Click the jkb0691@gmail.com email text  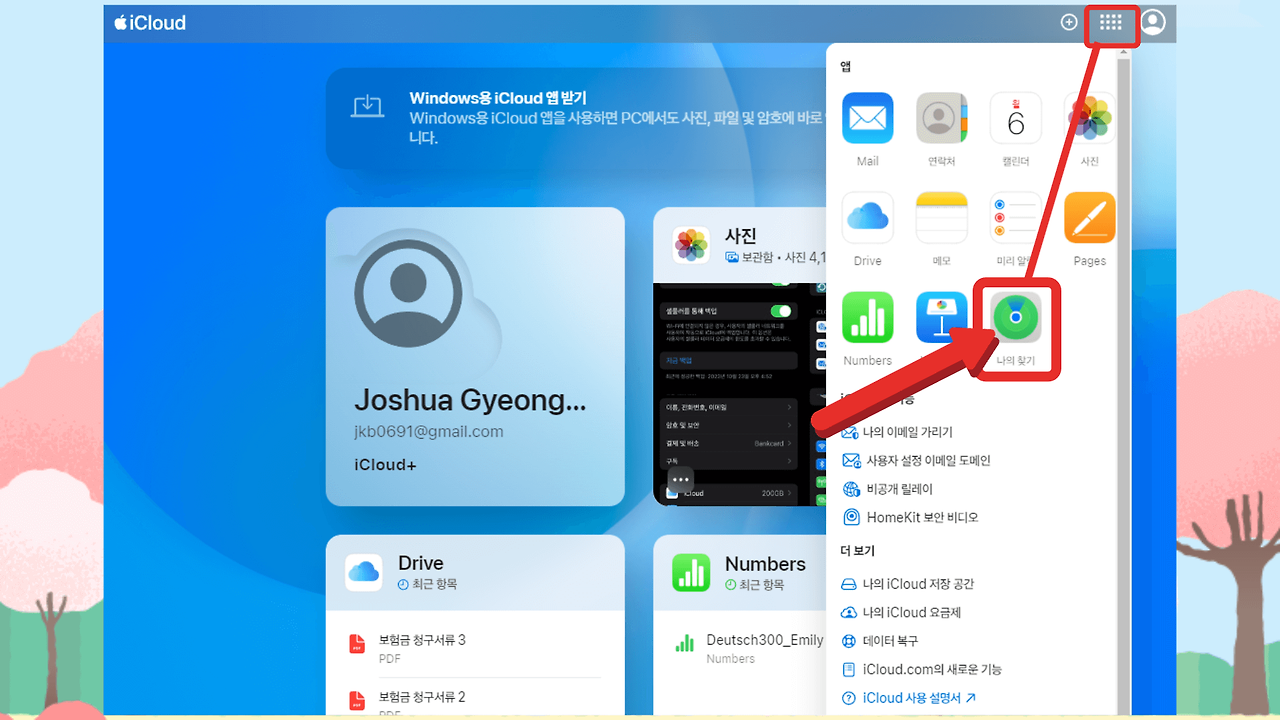tap(429, 432)
